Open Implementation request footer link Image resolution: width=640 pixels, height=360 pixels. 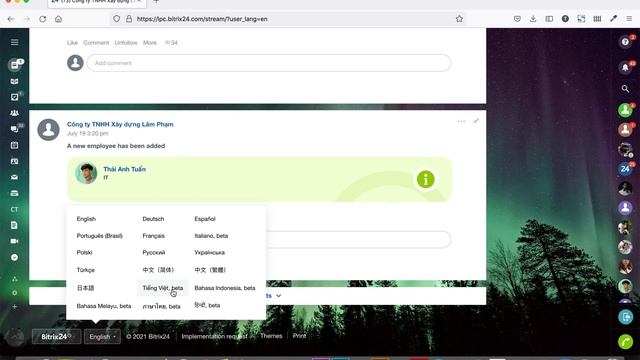point(214,336)
